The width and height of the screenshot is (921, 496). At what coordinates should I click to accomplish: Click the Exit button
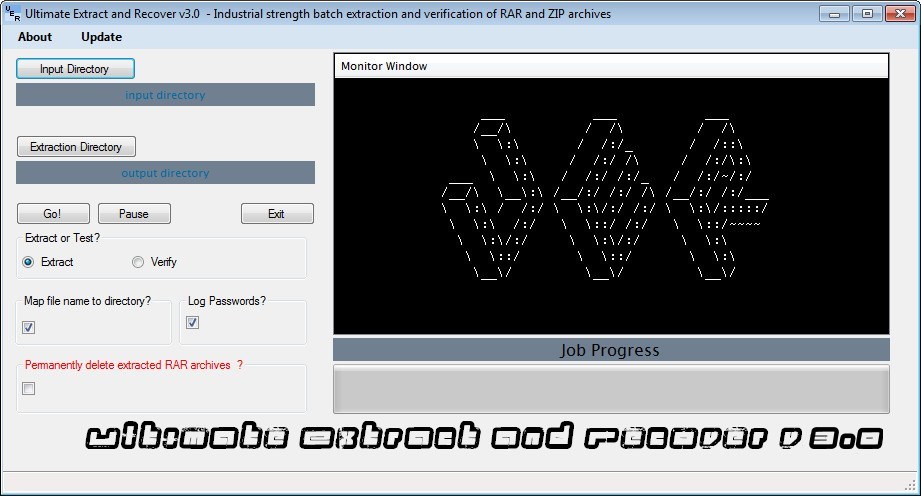(x=277, y=214)
